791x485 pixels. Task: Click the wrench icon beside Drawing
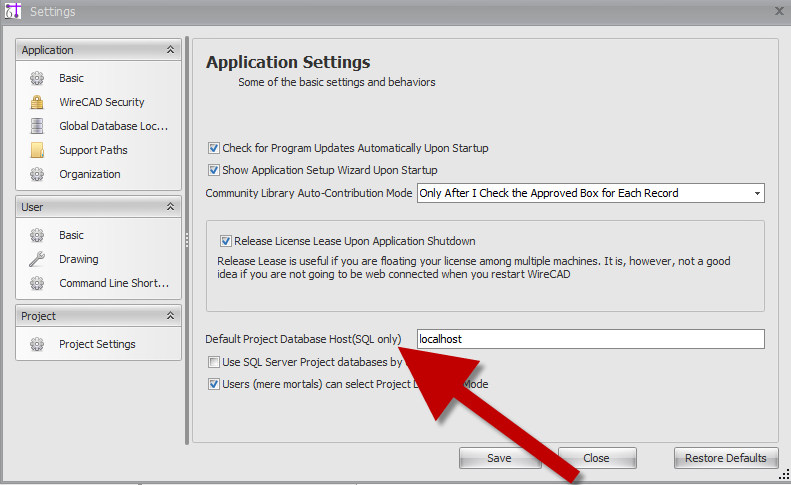(37, 259)
